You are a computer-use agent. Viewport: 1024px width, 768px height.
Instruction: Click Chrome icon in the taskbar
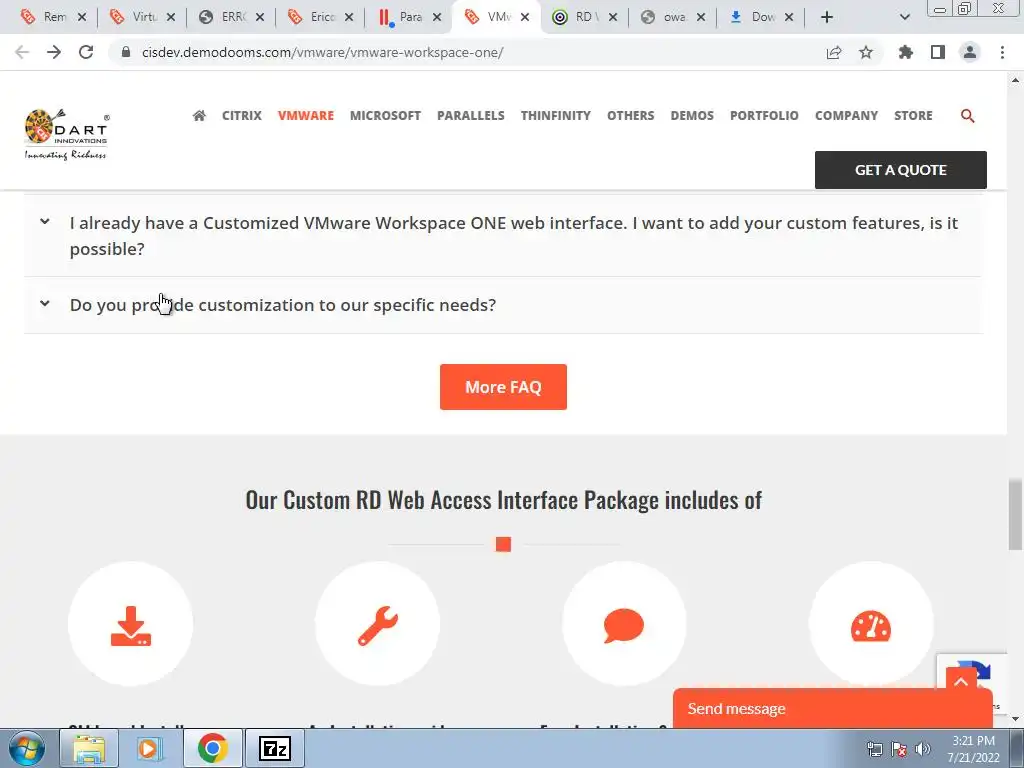coord(212,748)
